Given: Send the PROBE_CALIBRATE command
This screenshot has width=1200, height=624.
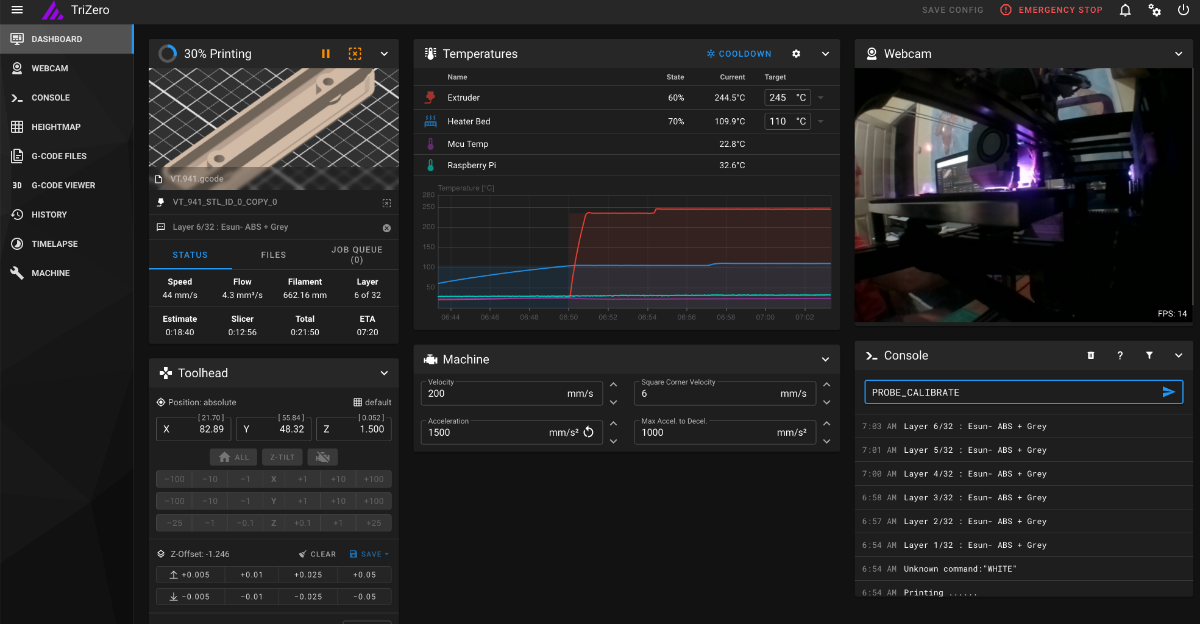Looking at the screenshot, I should click(x=1168, y=392).
